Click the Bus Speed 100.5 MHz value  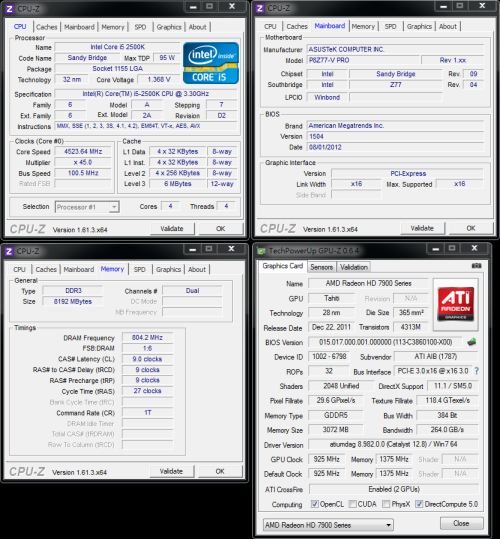tap(83, 173)
